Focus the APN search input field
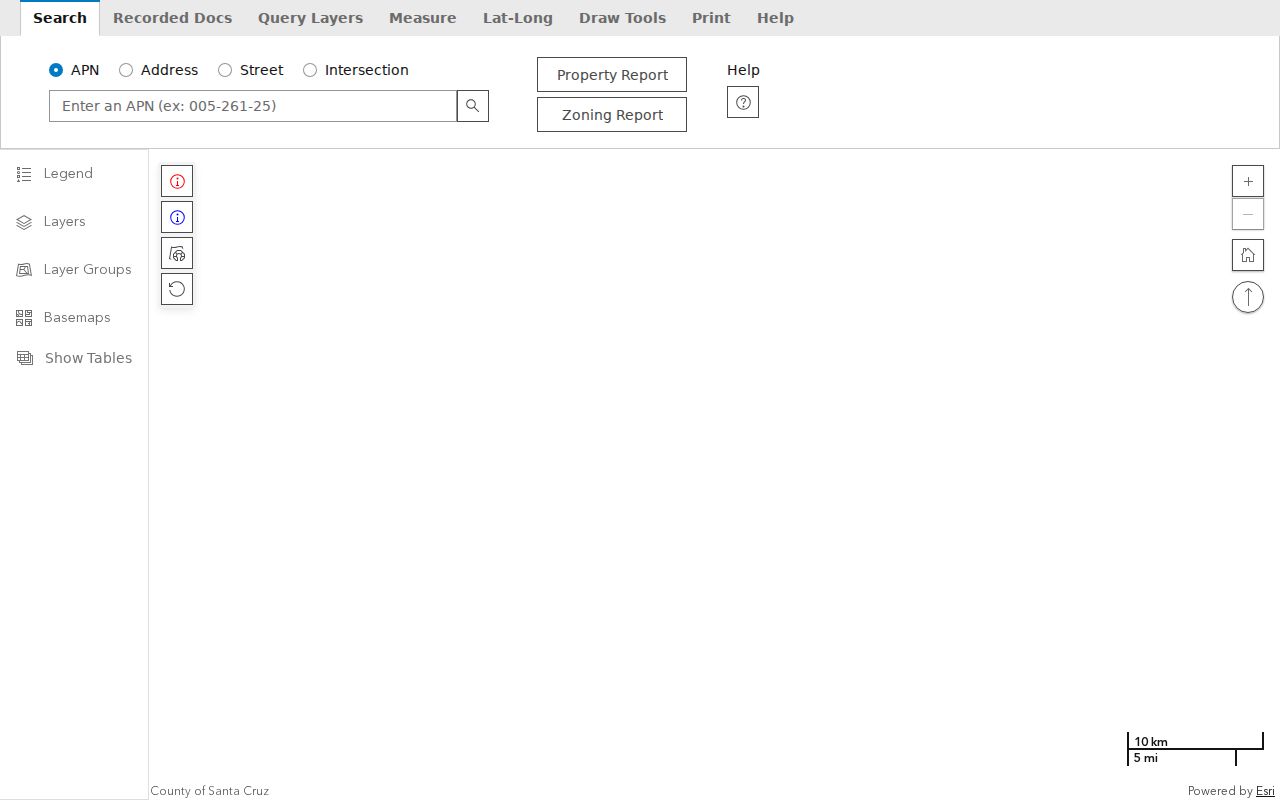Viewport: 1280px width, 800px height. tap(253, 106)
